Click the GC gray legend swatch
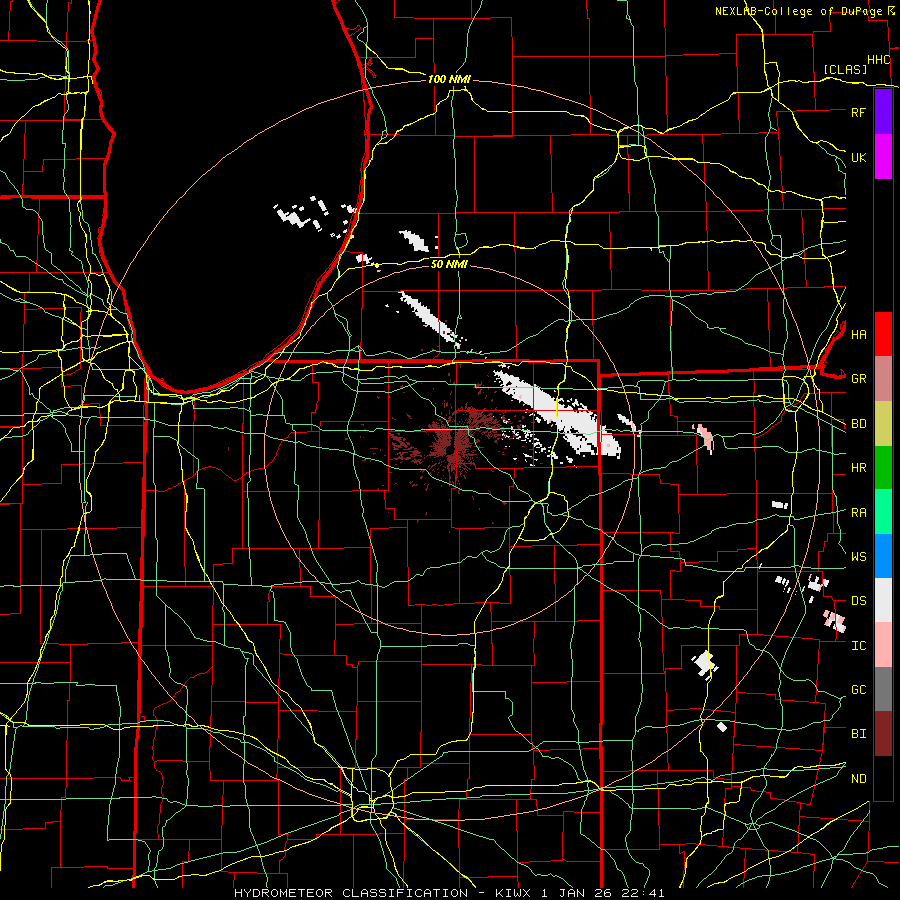The height and width of the screenshot is (900, 900). (883, 689)
